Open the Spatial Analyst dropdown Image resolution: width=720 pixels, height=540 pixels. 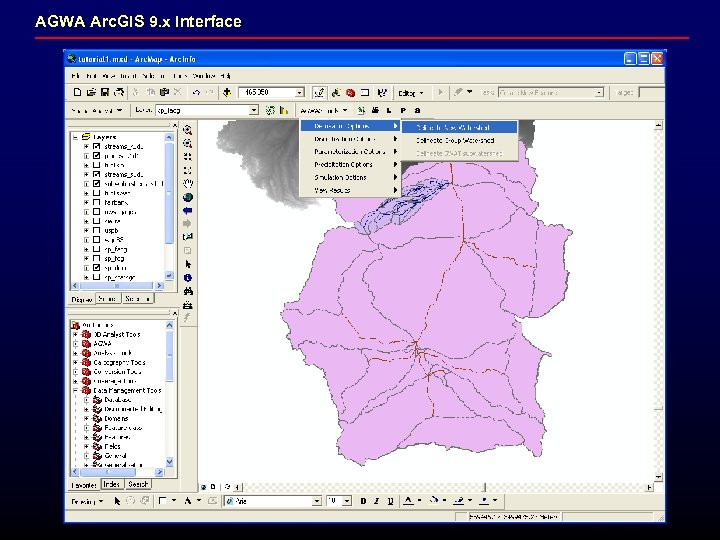tap(97, 111)
